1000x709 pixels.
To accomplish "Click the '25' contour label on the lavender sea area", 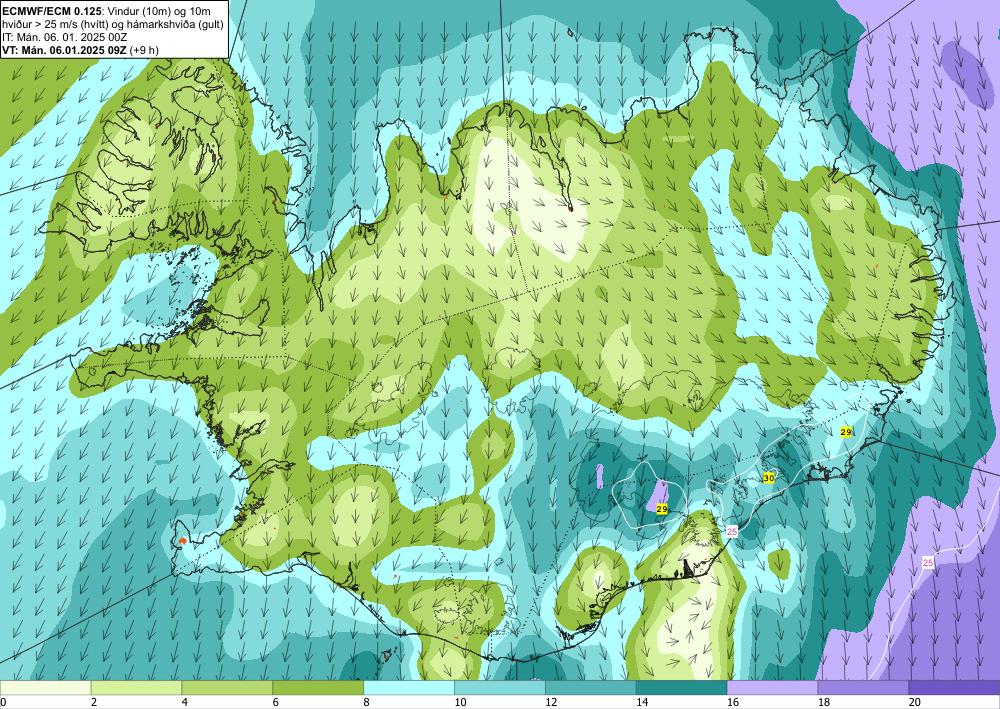I will 928,562.
